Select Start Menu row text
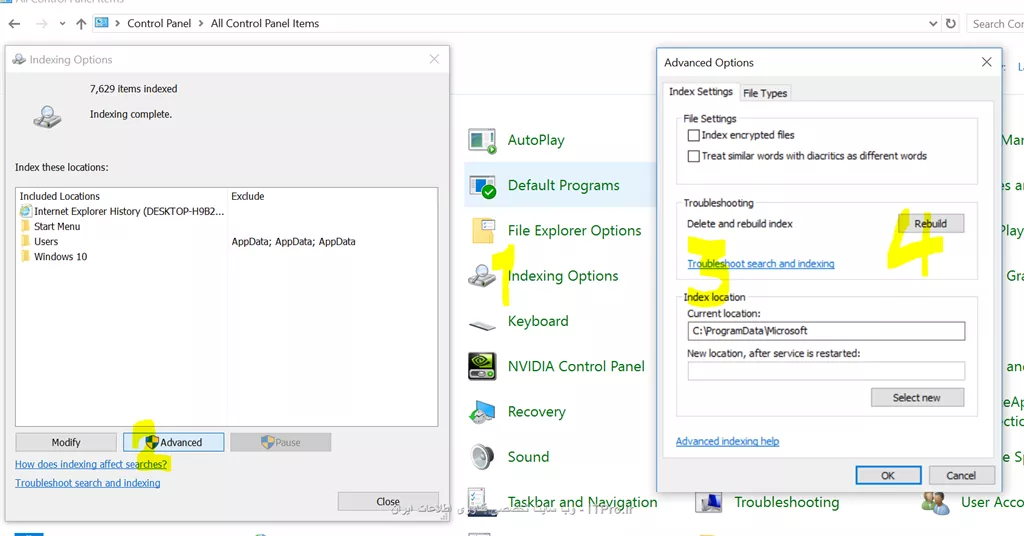This screenshot has width=1024, height=536. (x=57, y=227)
